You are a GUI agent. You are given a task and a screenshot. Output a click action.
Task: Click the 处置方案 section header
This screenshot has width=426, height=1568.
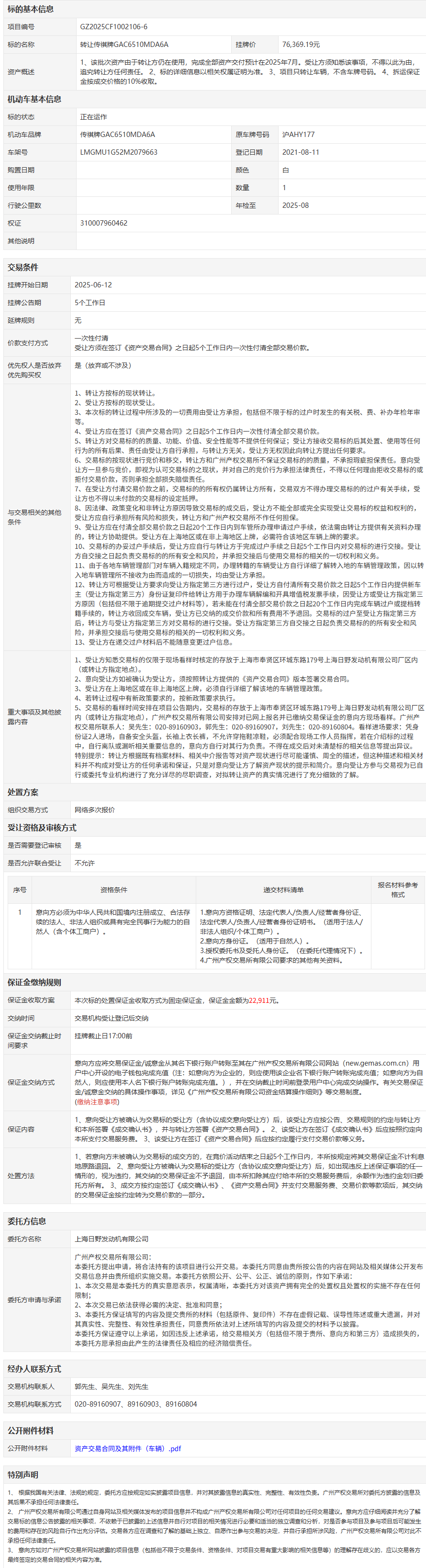(x=22, y=792)
